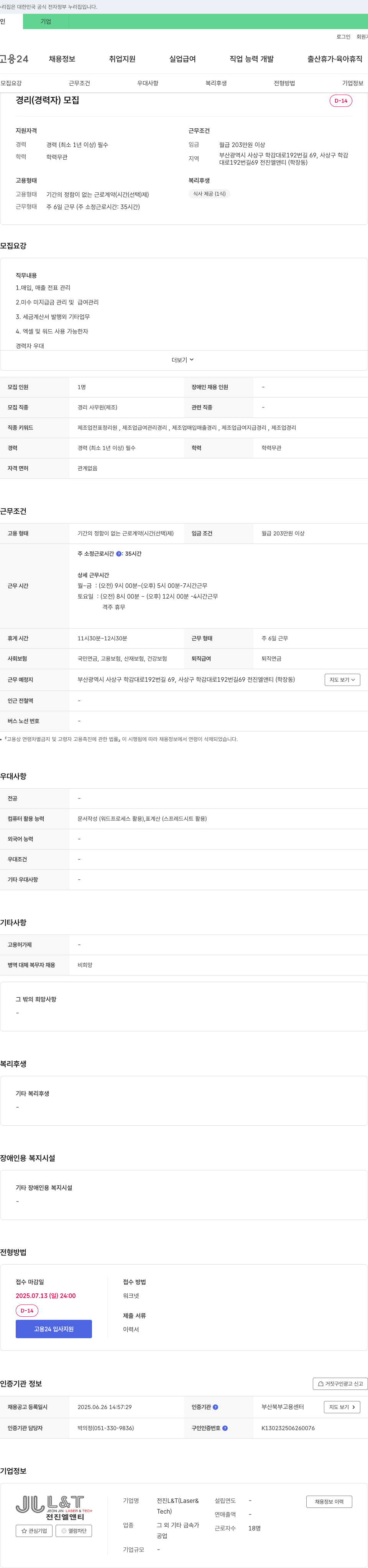
Task: Expand job details with 더보기
Action: [x=183, y=360]
